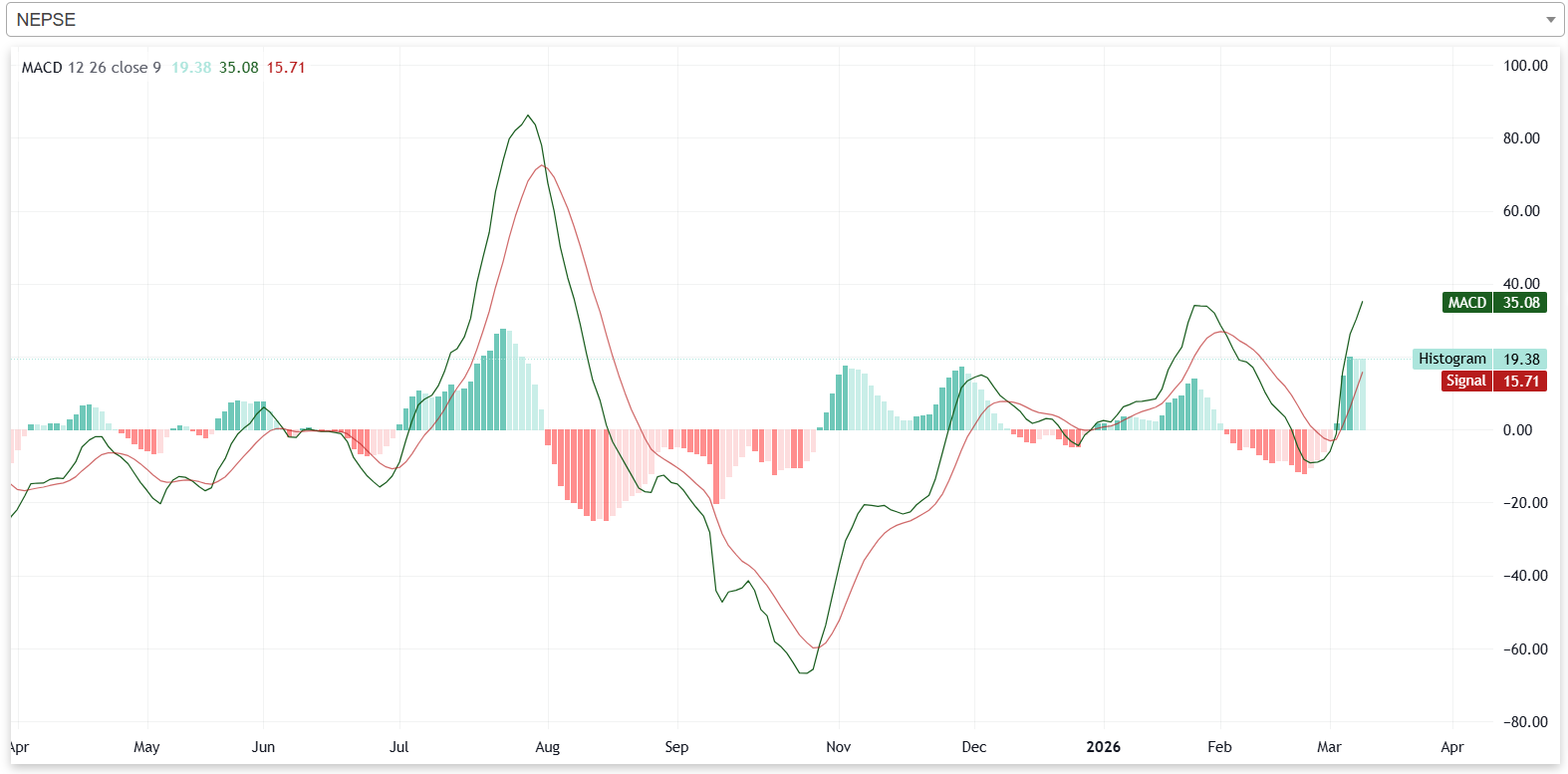Image resolution: width=1568 pixels, height=774 pixels.
Task: Click the MACD 12 26 close 9 legend
Action: 91,68
